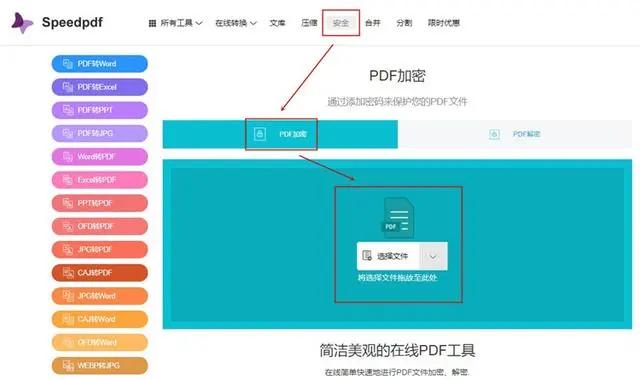Image resolution: width=640 pixels, height=380 pixels.
Task: Expand the arrow beside 选择文件
Action: coord(433,256)
